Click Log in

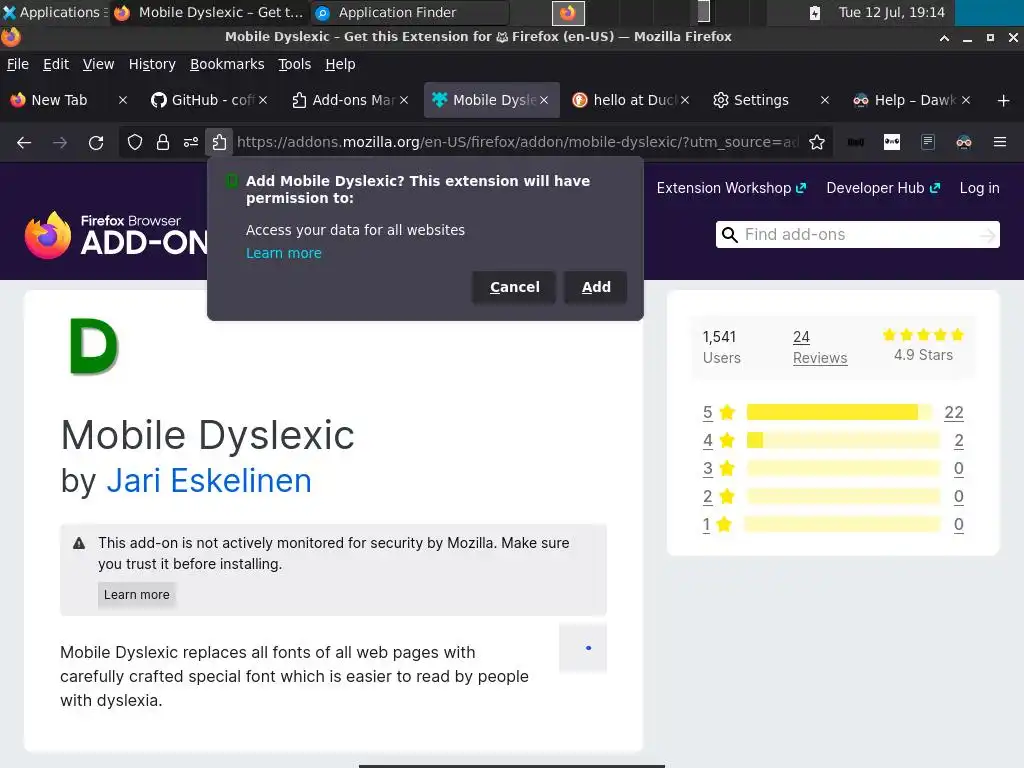pyautogui.click(x=979, y=188)
